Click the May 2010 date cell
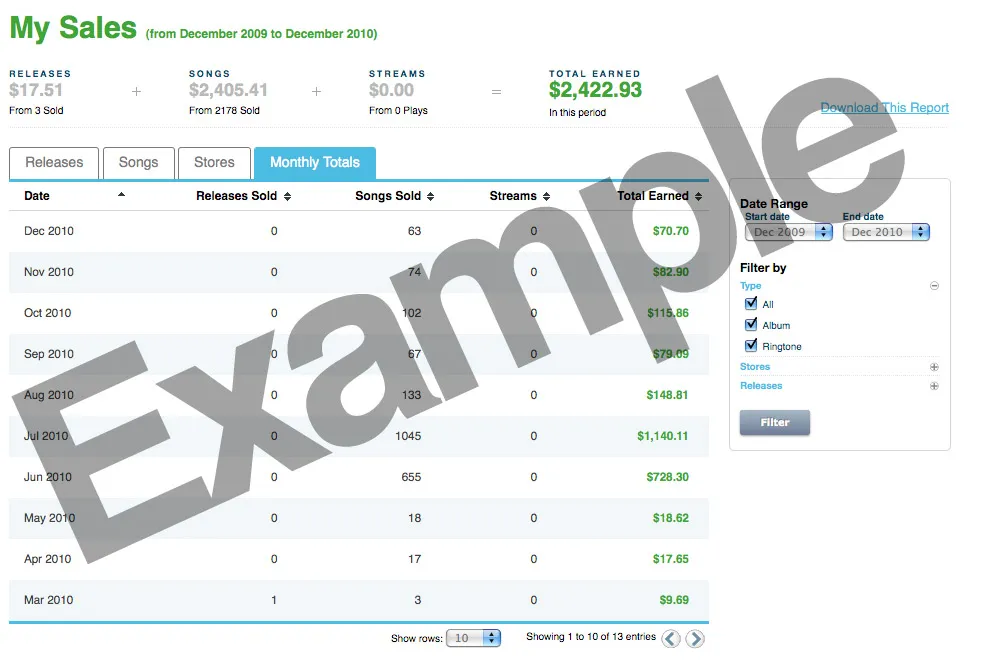This screenshot has width=984, height=664. click(x=50, y=518)
